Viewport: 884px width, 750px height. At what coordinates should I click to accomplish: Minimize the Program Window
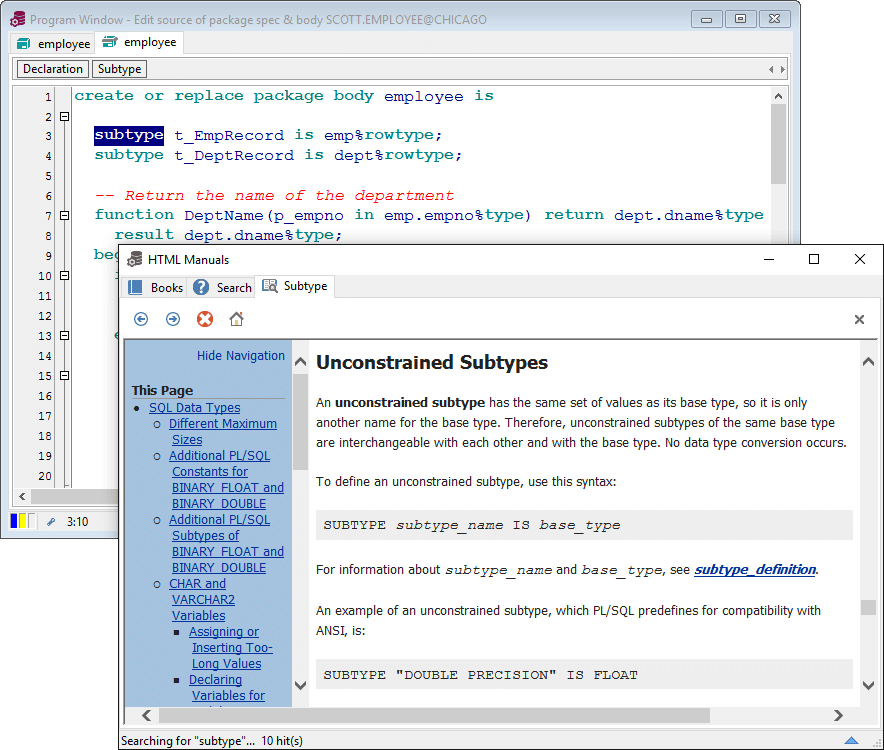[x=706, y=19]
